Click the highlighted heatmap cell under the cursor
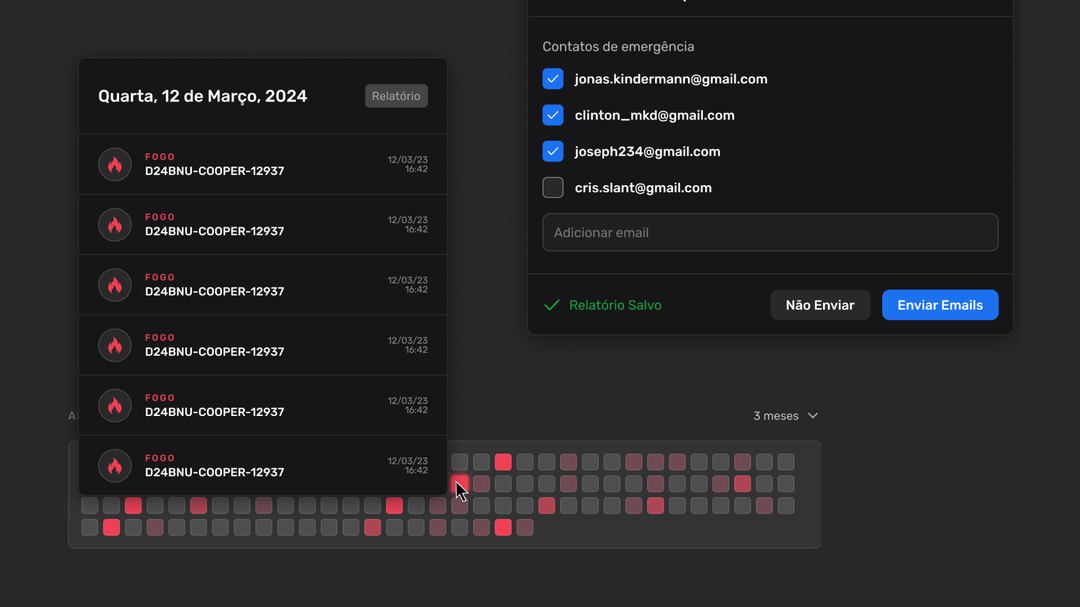This screenshot has height=607, width=1080. point(459,484)
